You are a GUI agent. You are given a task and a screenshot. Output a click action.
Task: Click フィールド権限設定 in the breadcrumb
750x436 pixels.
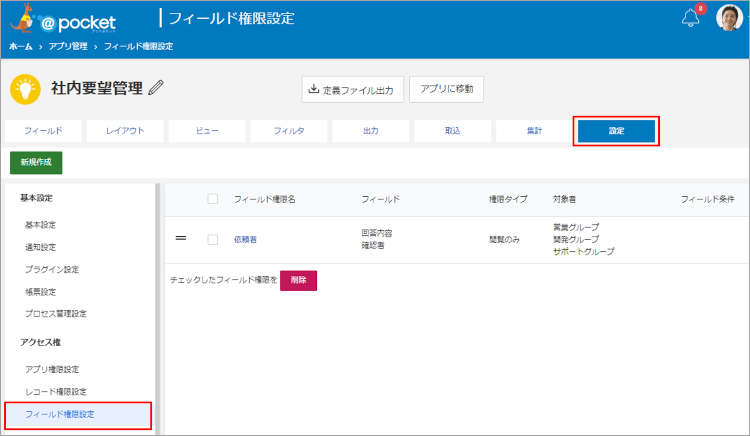point(139,46)
